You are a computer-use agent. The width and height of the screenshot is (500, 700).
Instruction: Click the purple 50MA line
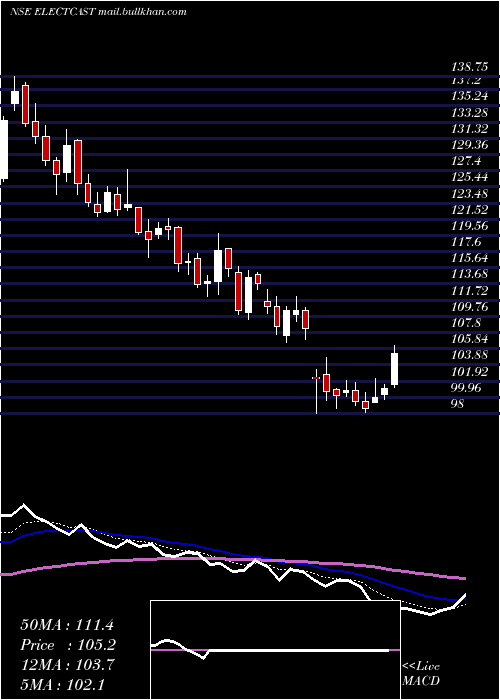[x=232, y=560]
